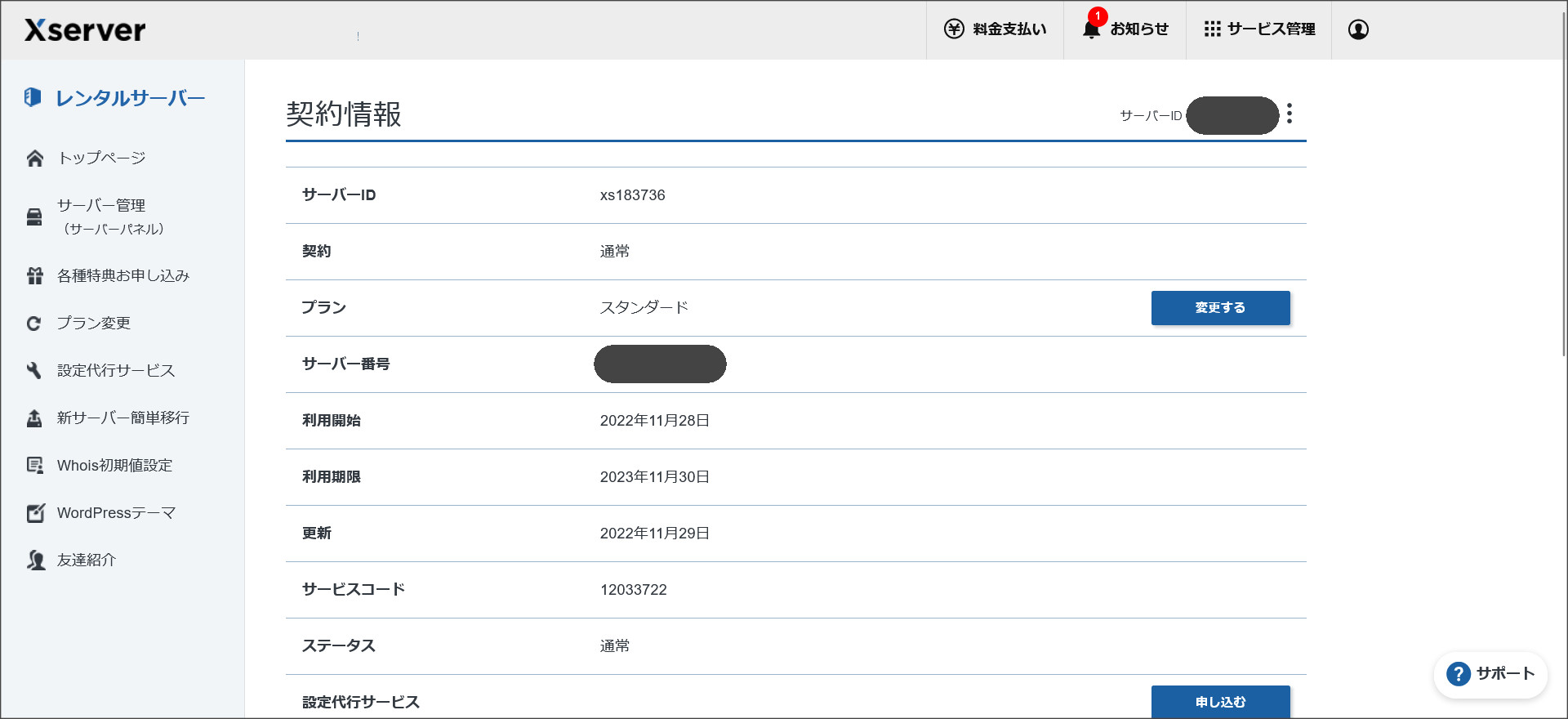
Task: Click the refresh icon beside プラン変更
Action: tap(34, 324)
